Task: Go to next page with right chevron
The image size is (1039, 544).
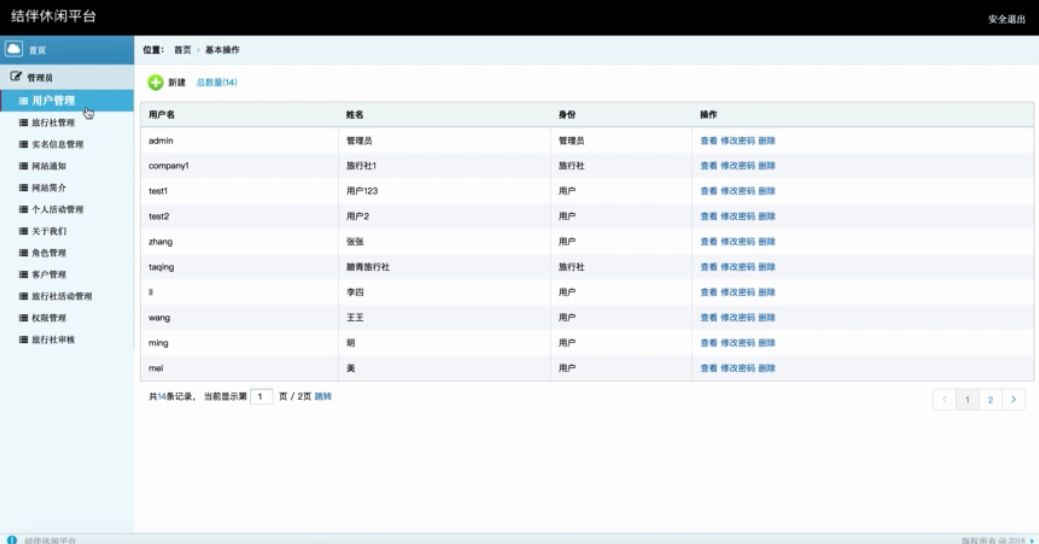Action: coord(1012,399)
